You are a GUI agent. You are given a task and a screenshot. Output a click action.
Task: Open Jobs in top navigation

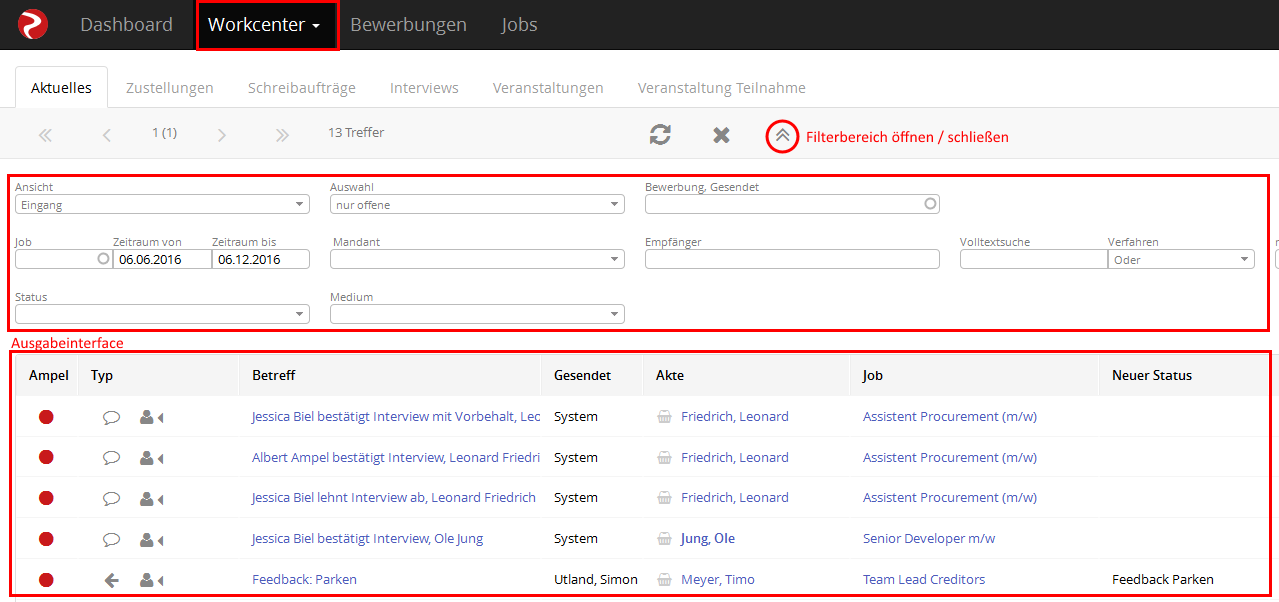pos(520,25)
